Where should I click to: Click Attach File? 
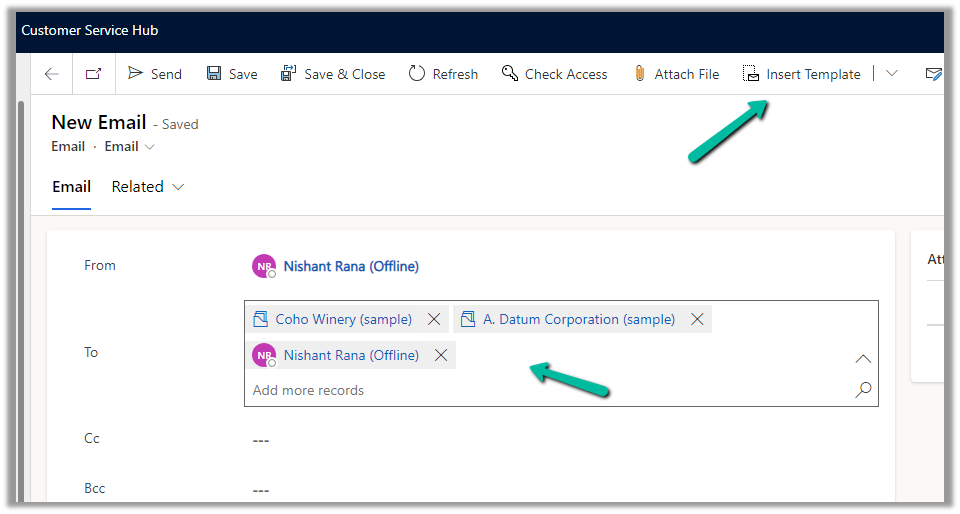tap(676, 74)
